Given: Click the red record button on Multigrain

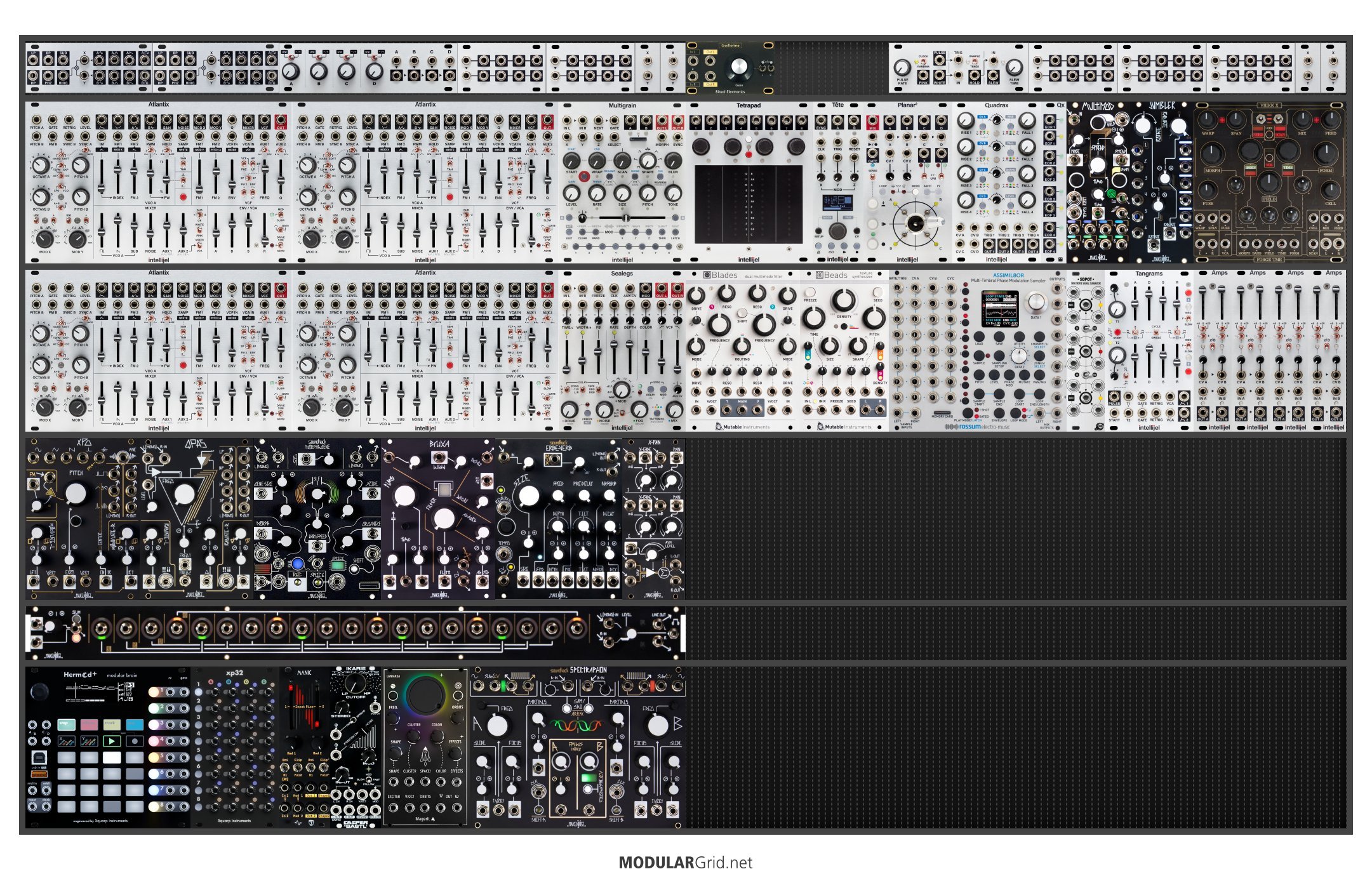Looking at the screenshot, I should [x=583, y=176].
